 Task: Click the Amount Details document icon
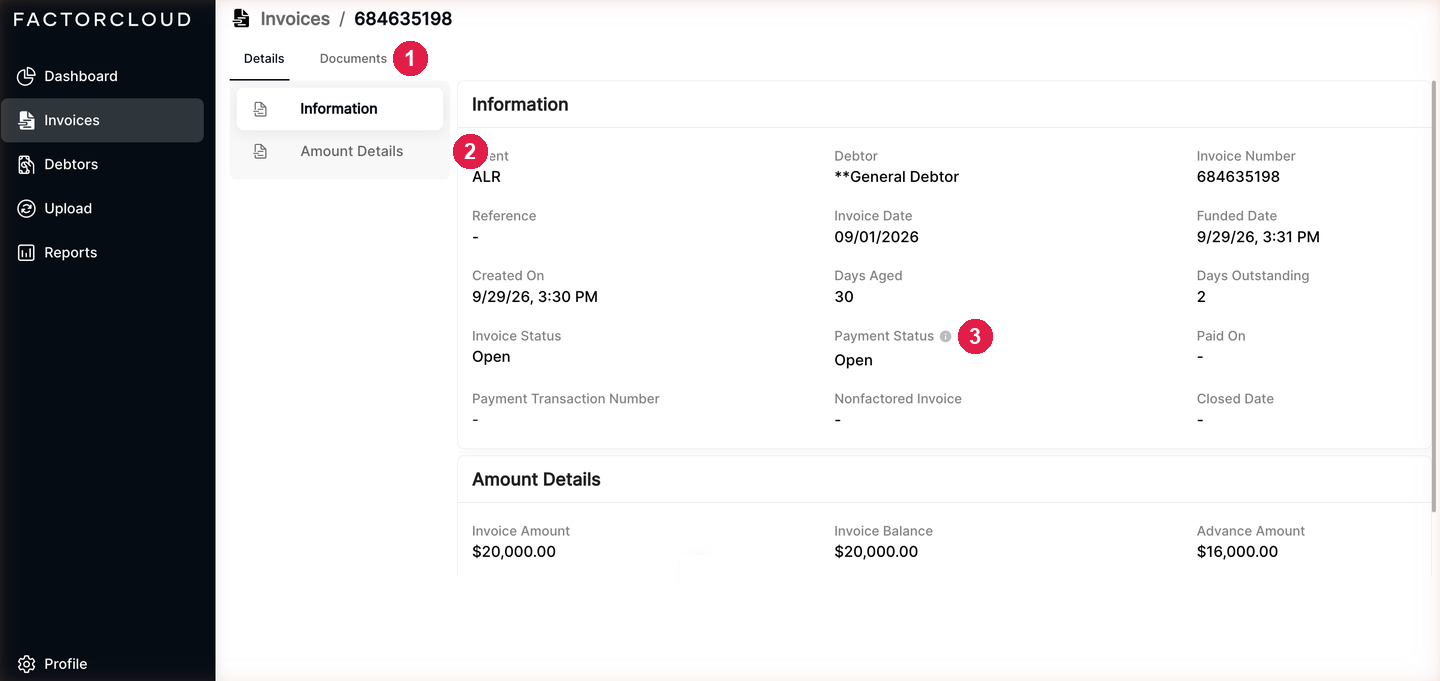[261, 151]
